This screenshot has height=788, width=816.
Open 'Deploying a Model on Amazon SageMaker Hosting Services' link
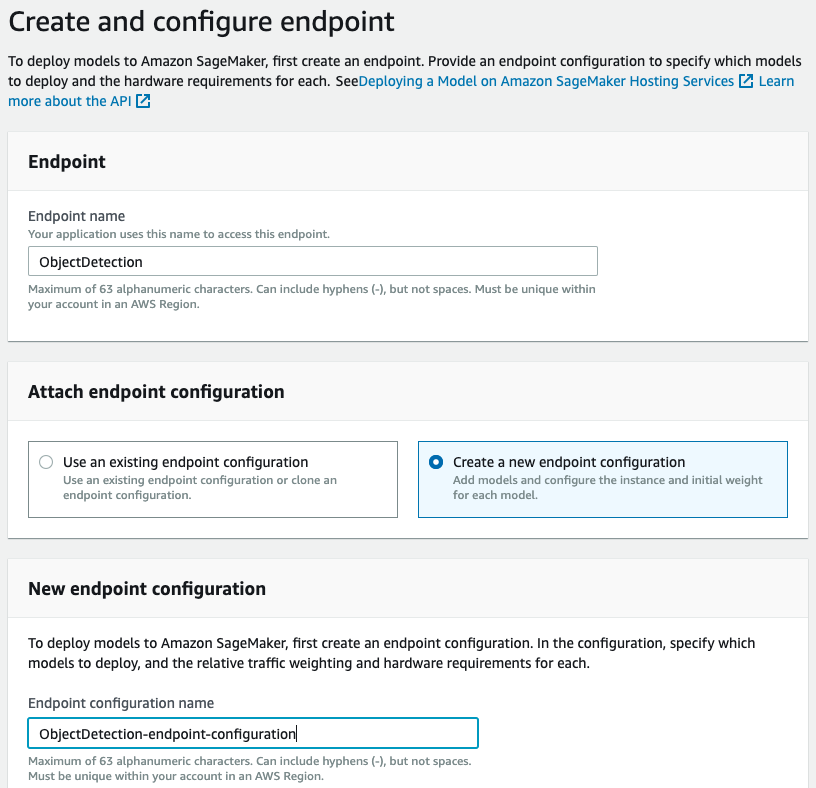[546, 81]
